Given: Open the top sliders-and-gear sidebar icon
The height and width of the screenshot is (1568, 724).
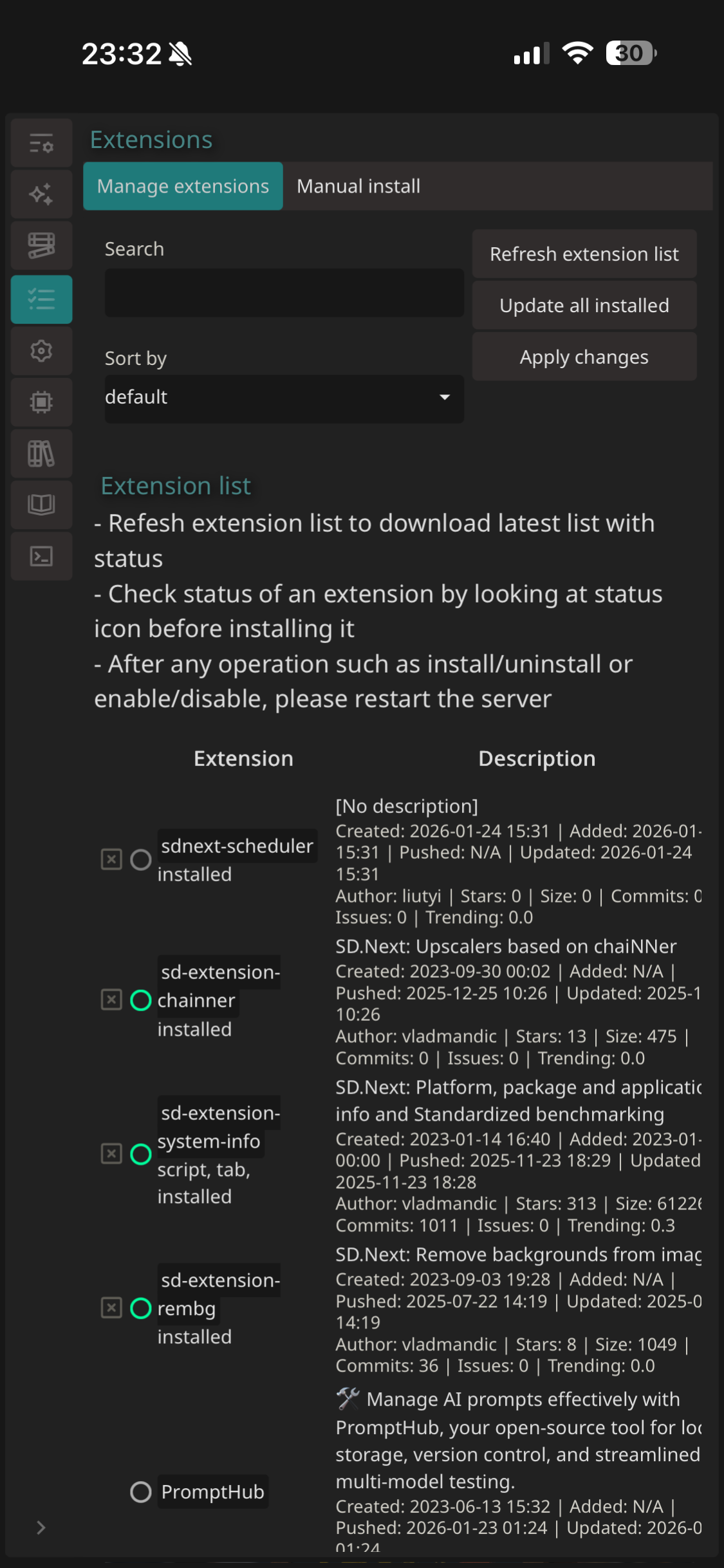Looking at the screenshot, I should 41,143.
